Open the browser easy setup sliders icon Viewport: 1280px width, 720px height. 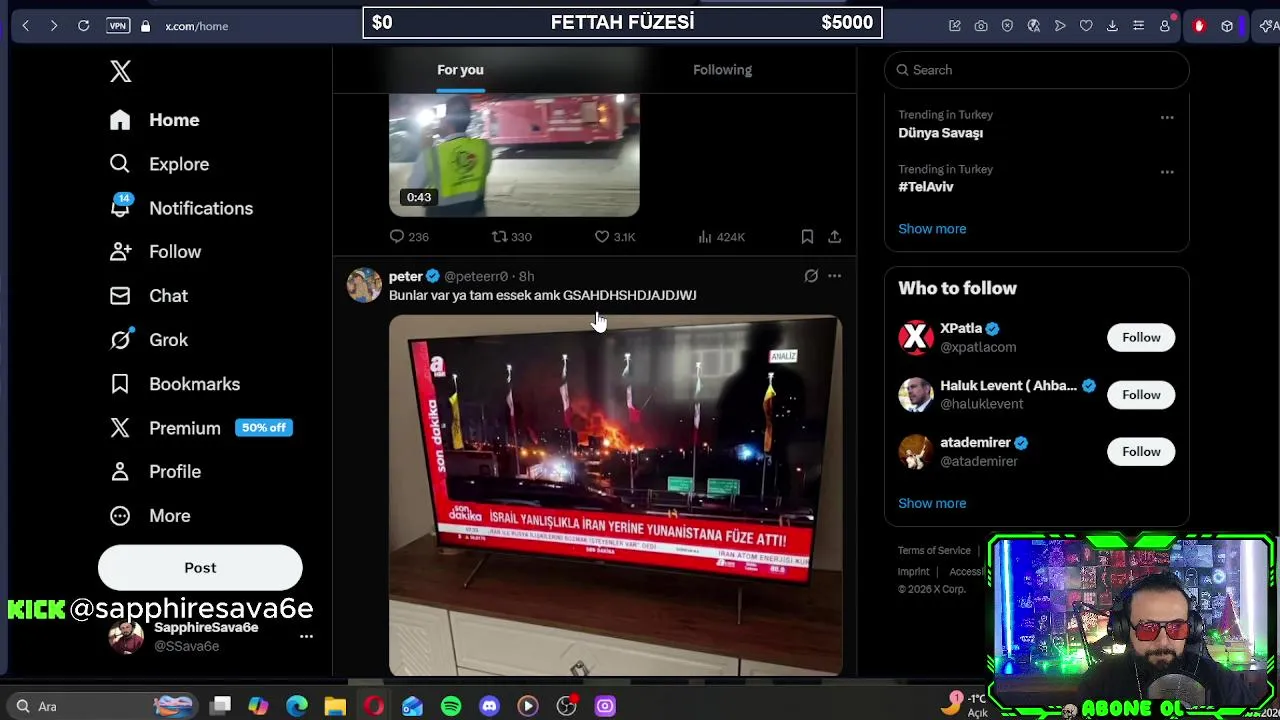pyautogui.click(x=1138, y=26)
